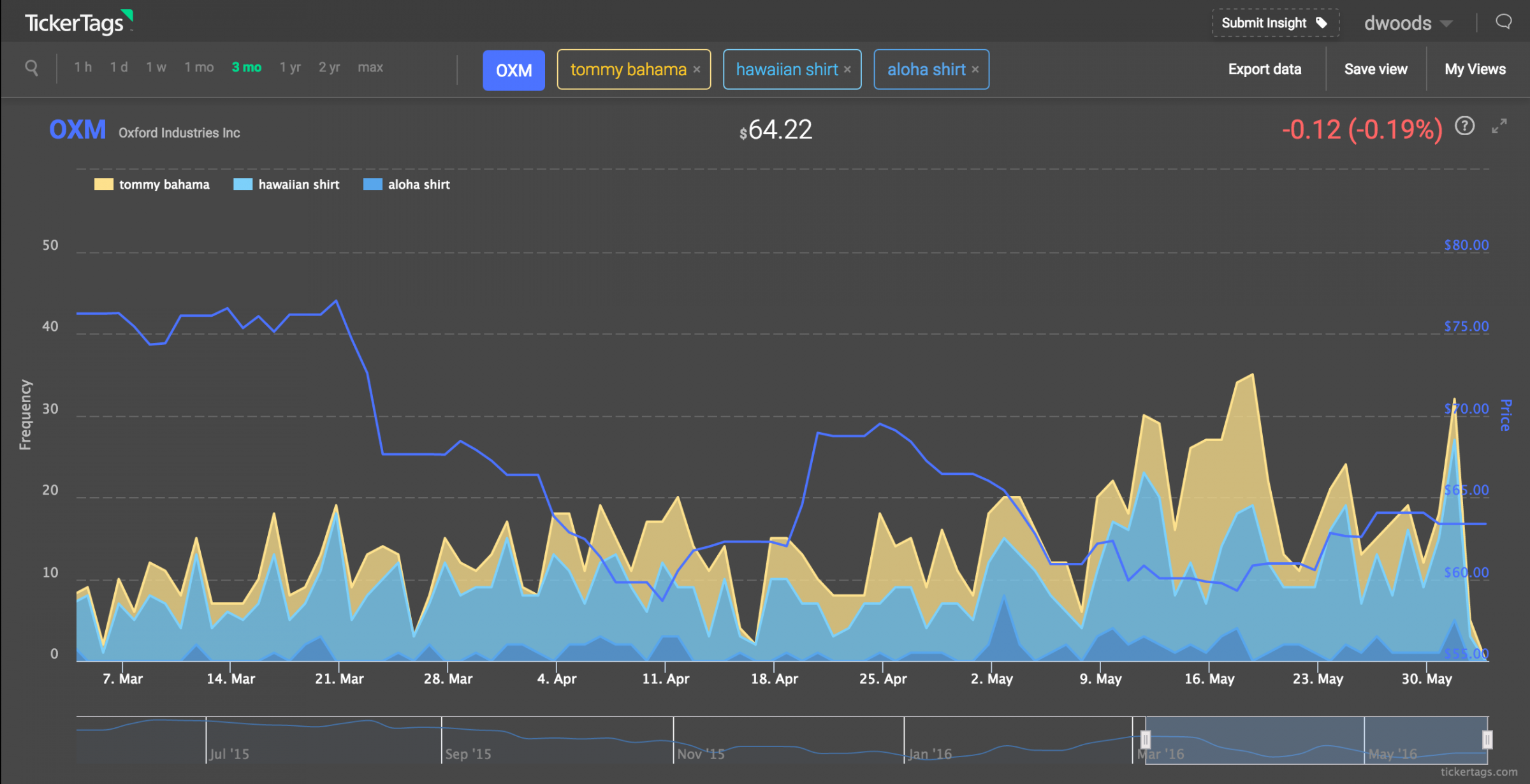Click the Oxford Industries Inc label

coord(179,133)
